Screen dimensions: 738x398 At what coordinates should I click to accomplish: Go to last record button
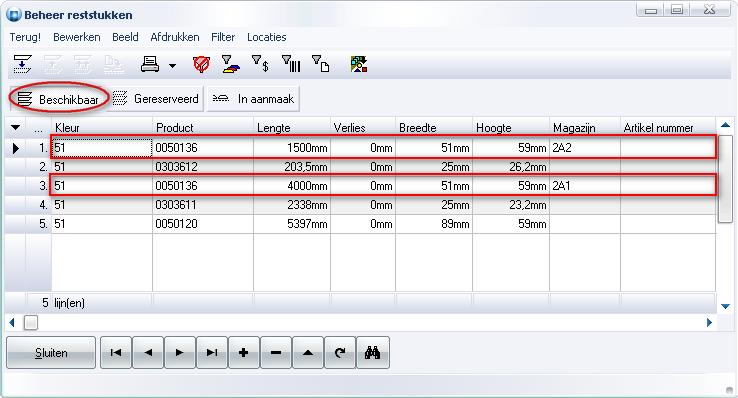point(212,352)
